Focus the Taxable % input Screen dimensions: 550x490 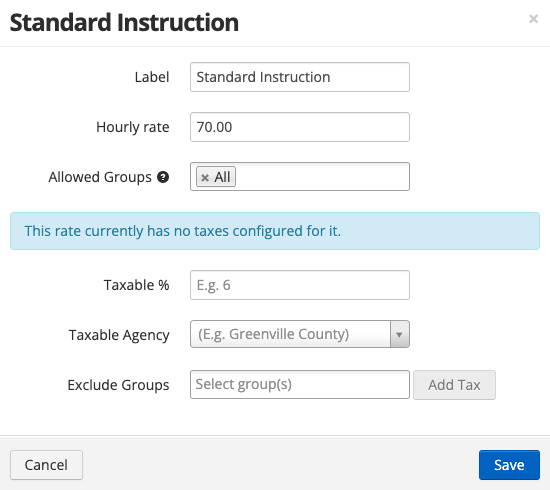[300, 285]
